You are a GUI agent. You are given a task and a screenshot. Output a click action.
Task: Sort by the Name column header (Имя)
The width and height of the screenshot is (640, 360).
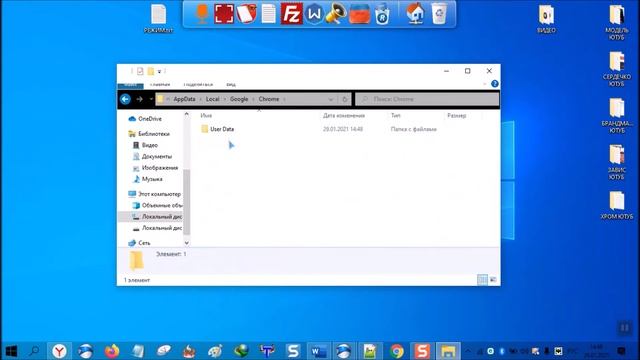[206, 116]
